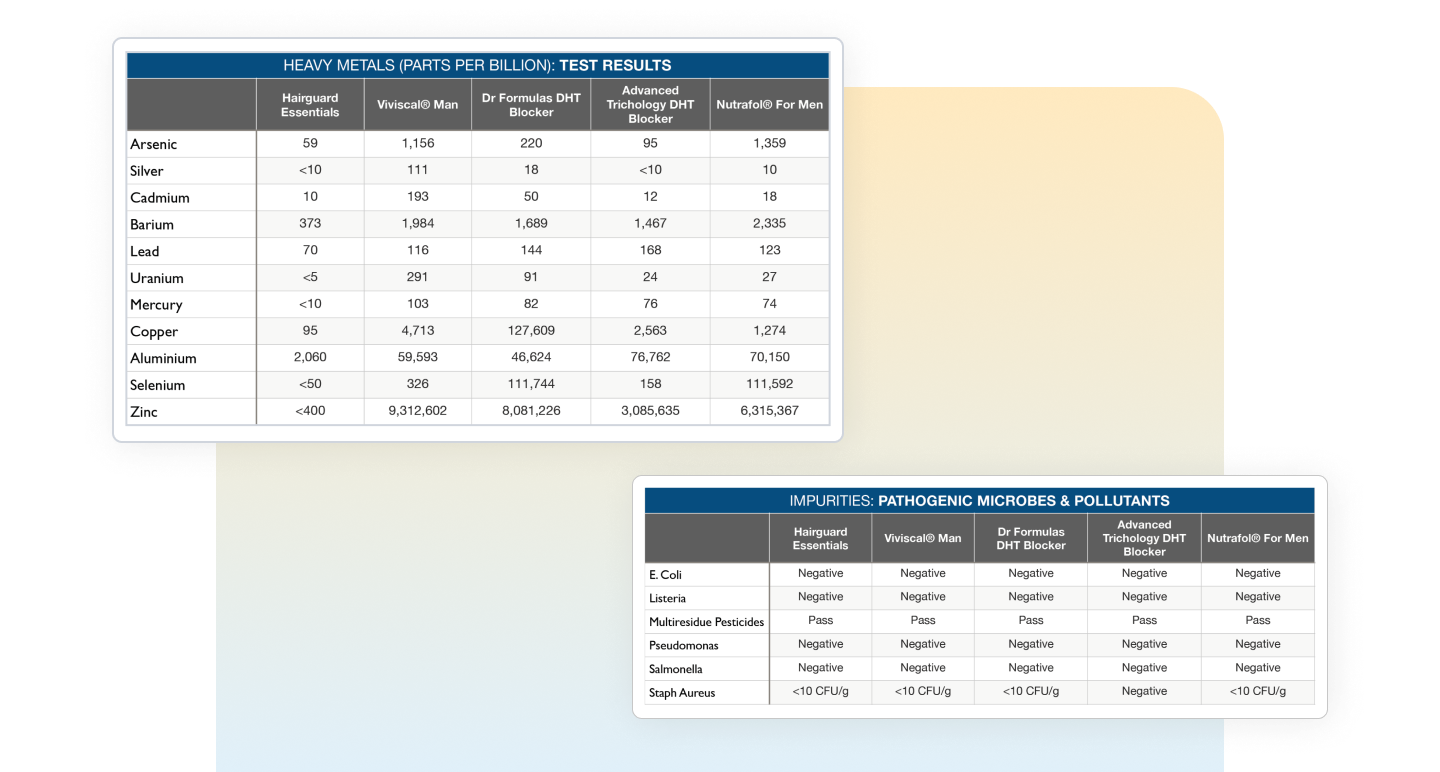Image resolution: width=1440 pixels, height=772 pixels.
Task: Select the Zinc row label
Action: pos(144,412)
